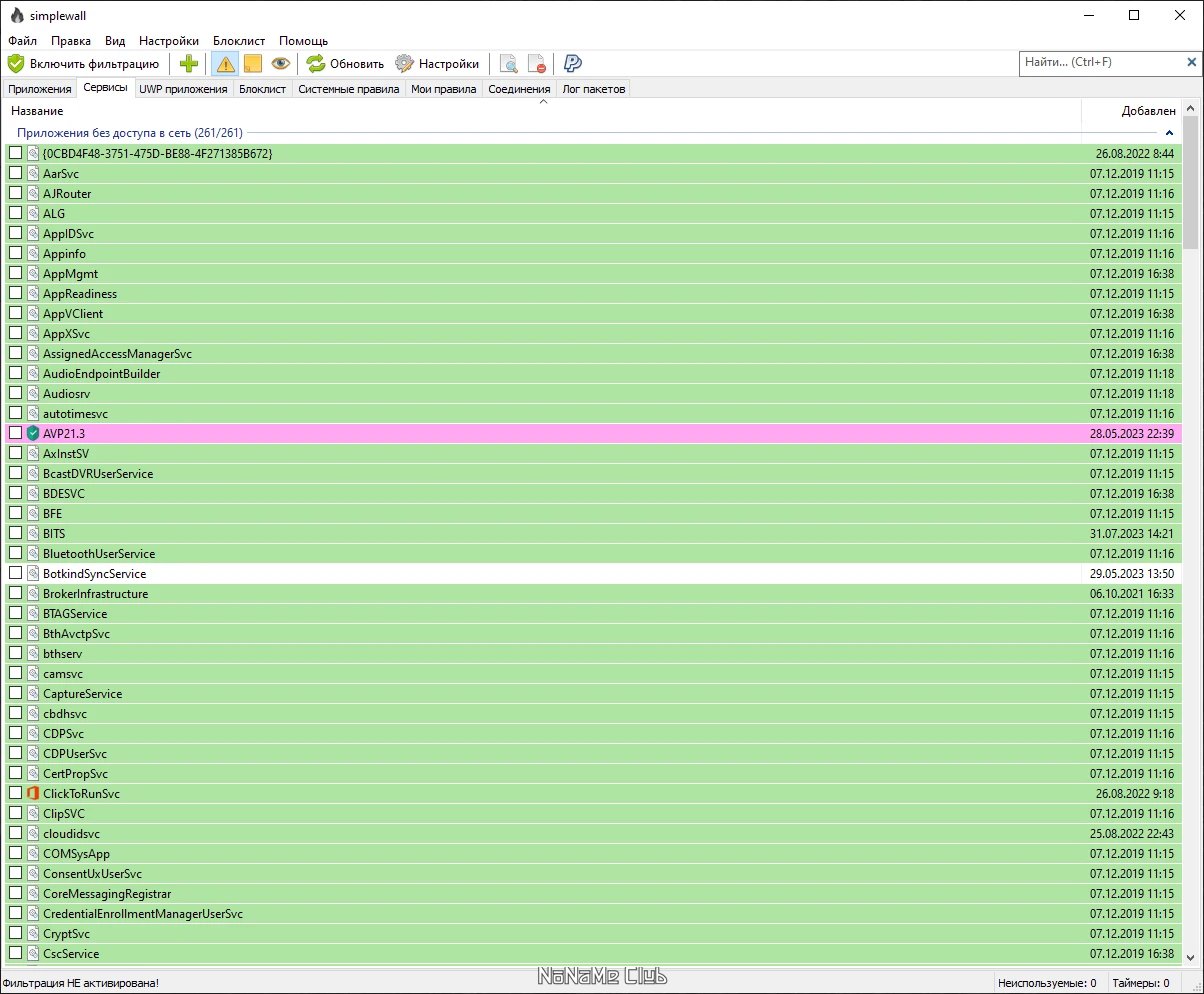The height and width of the screenshot is (994, 1204).
Task: Select the BluetoothUserService row
Action: tap(593, 553)
